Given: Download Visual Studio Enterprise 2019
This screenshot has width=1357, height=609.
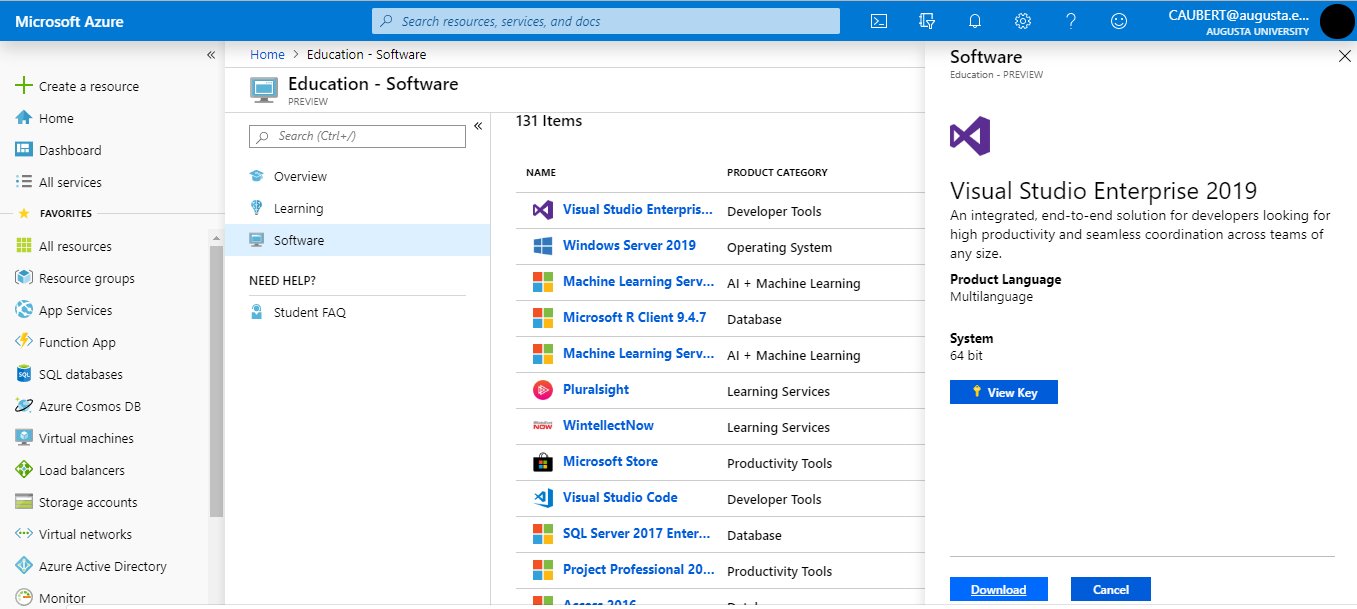Looking at the screenshot, I should pos(998,589).
